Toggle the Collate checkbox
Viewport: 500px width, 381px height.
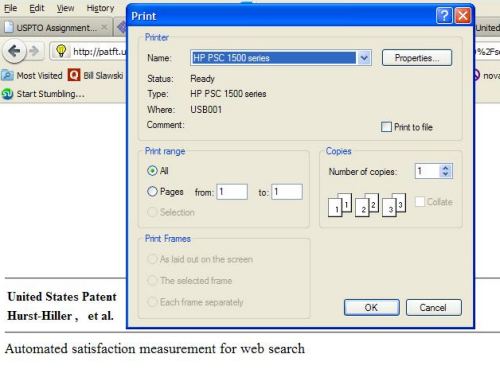[420, 202]
